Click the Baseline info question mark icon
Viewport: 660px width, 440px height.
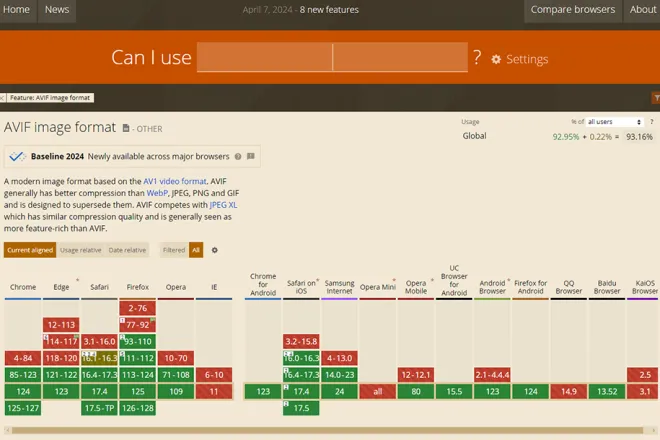[238, 157]
